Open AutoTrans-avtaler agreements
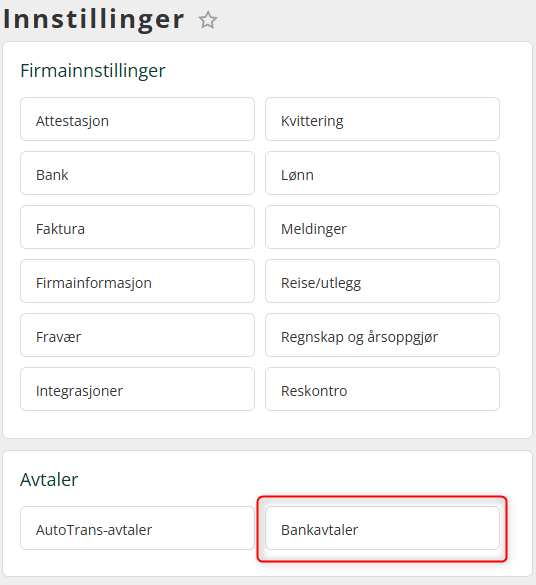This screenshot has height=585, width=536. (x=137, y=528)
